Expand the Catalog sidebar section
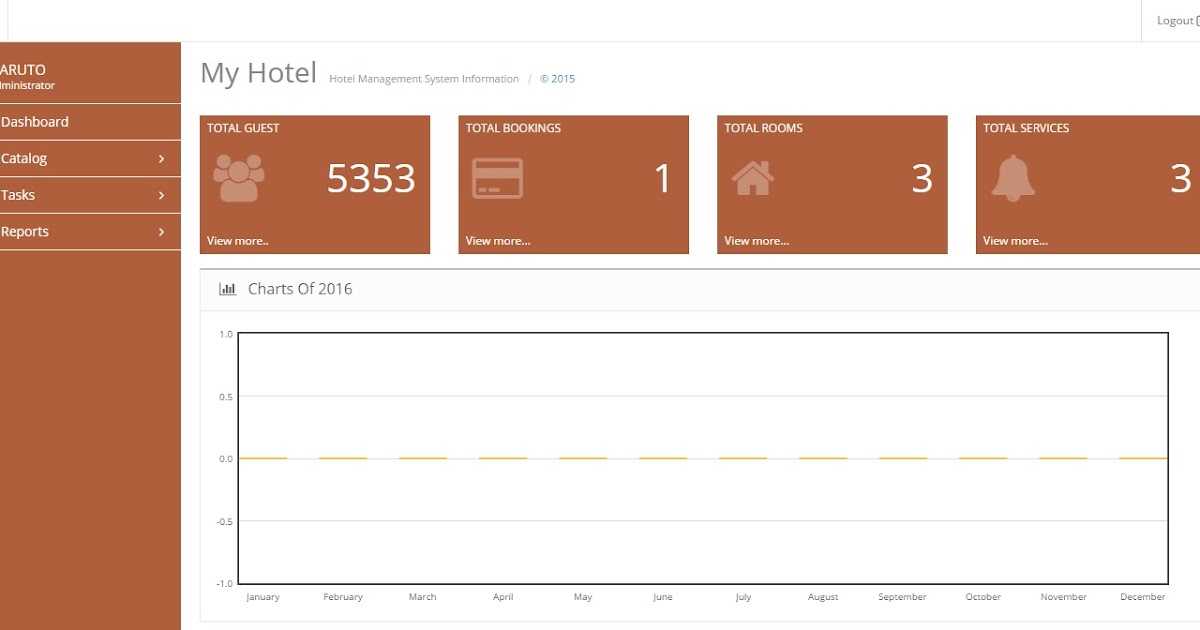Viewport: 1200px width, 630px height. 161,158
